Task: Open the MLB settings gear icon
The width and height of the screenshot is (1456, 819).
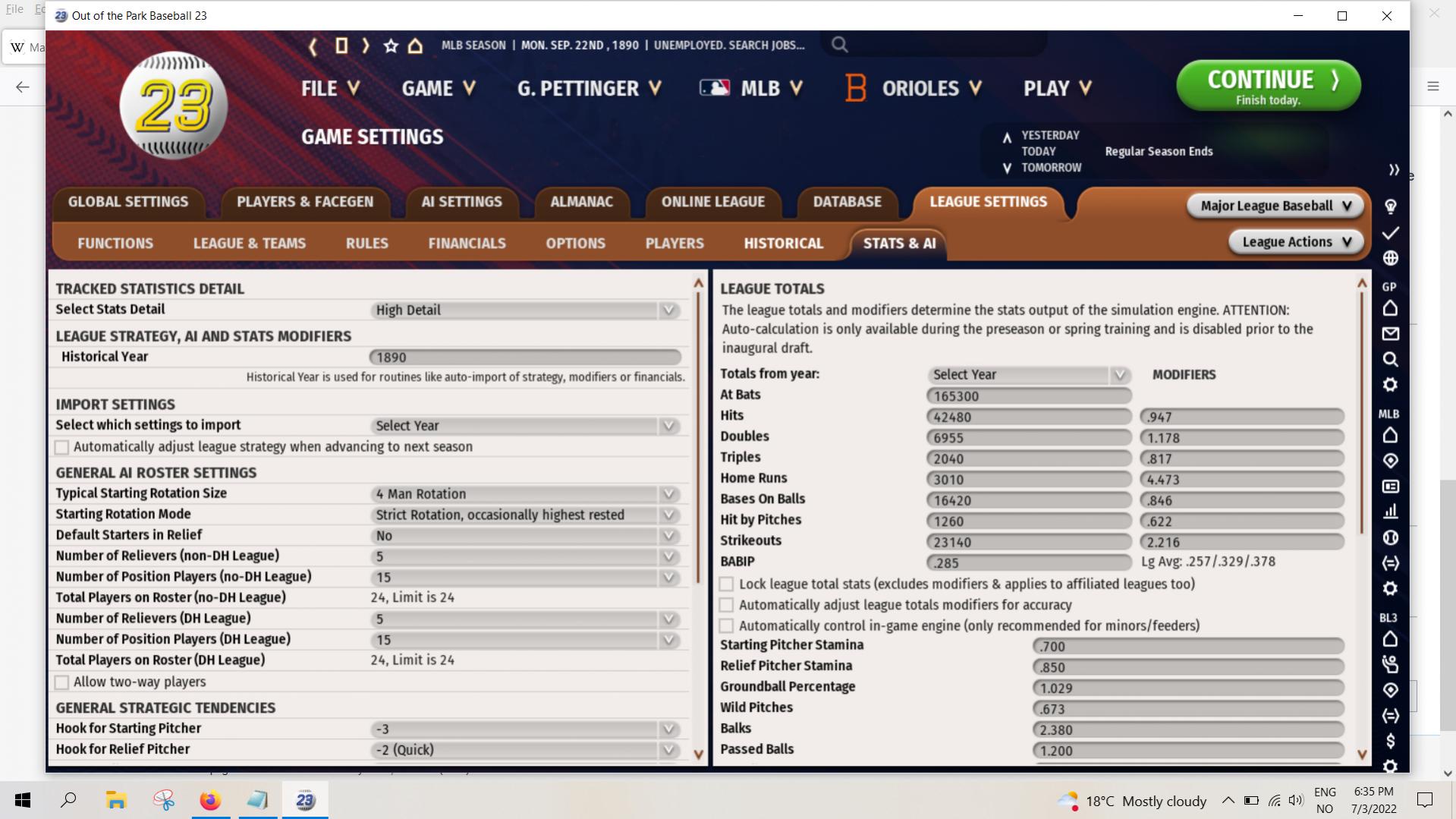Action: [1390, 589]
